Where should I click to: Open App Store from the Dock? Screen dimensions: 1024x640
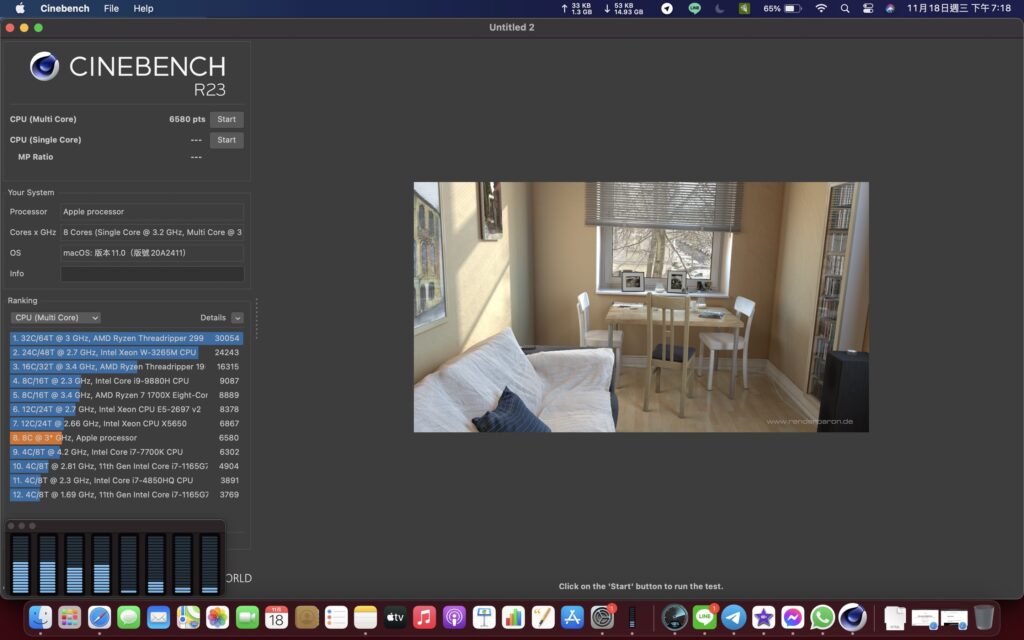coord(572,617)
